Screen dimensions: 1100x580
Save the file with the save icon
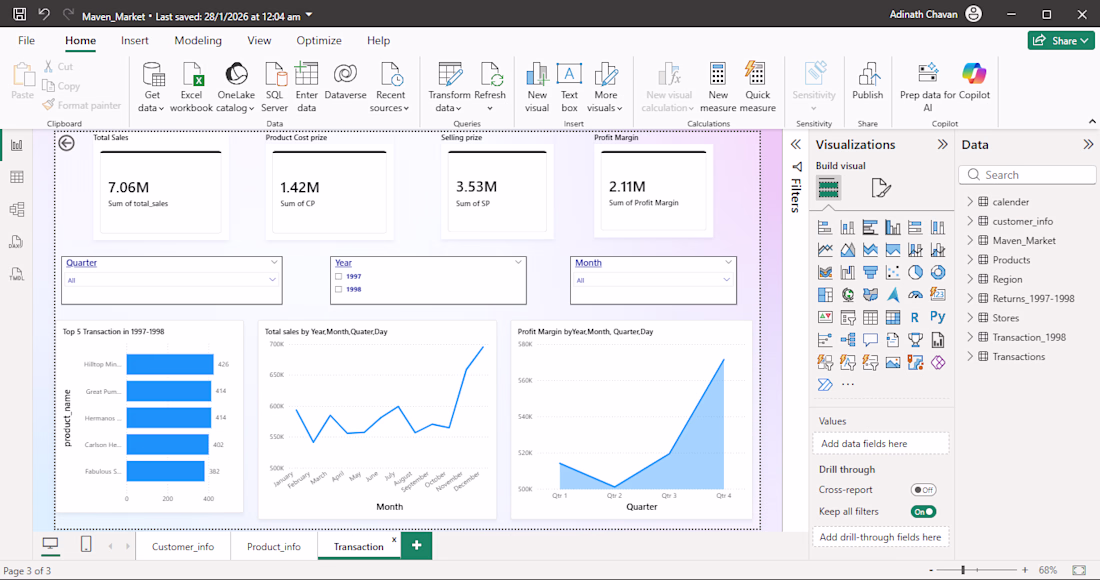tap(20, 14)
